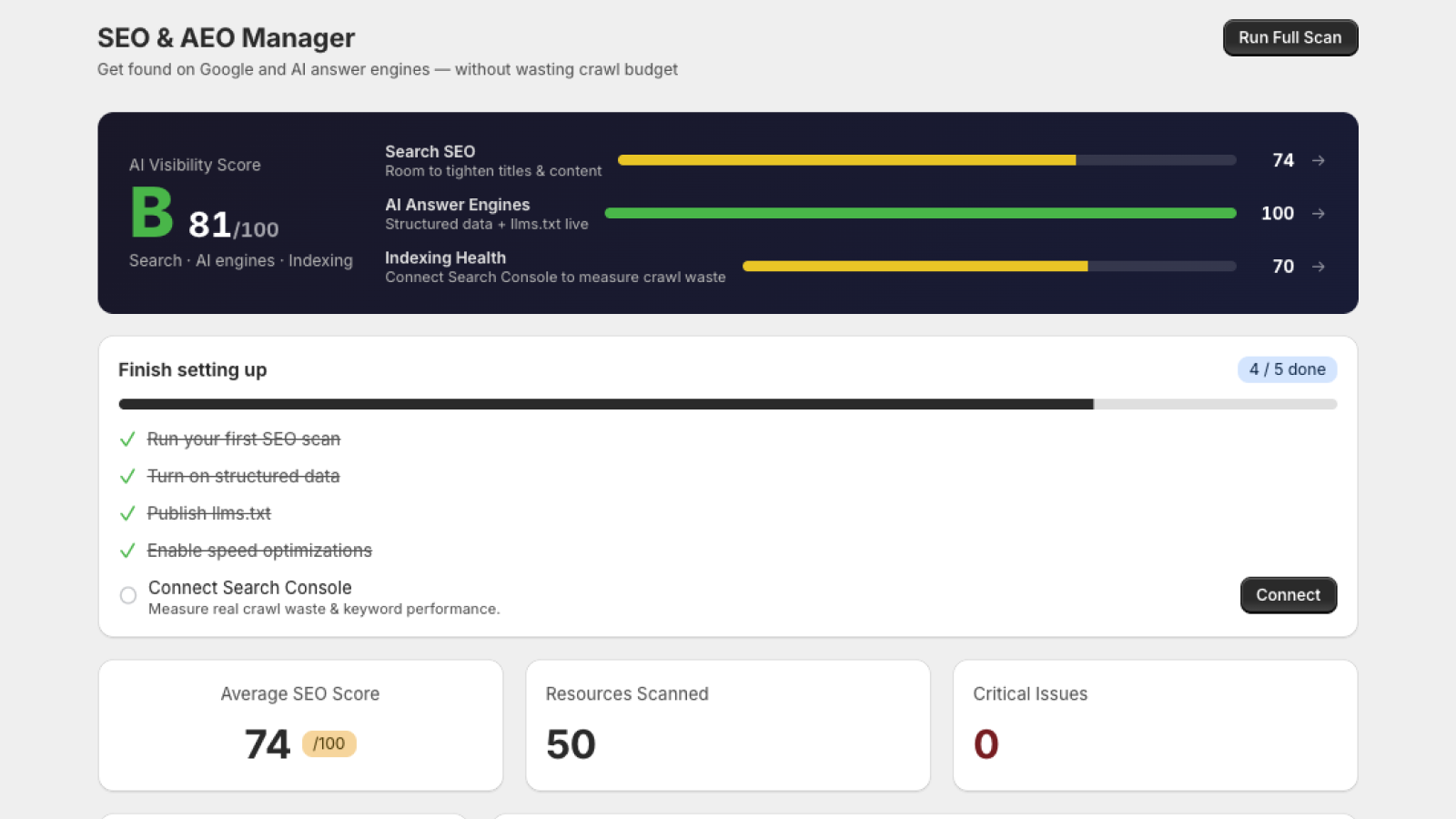The image size is (1456, 819).
Task: Click the Critical Issues card
Action: [x=1155, y=725]
